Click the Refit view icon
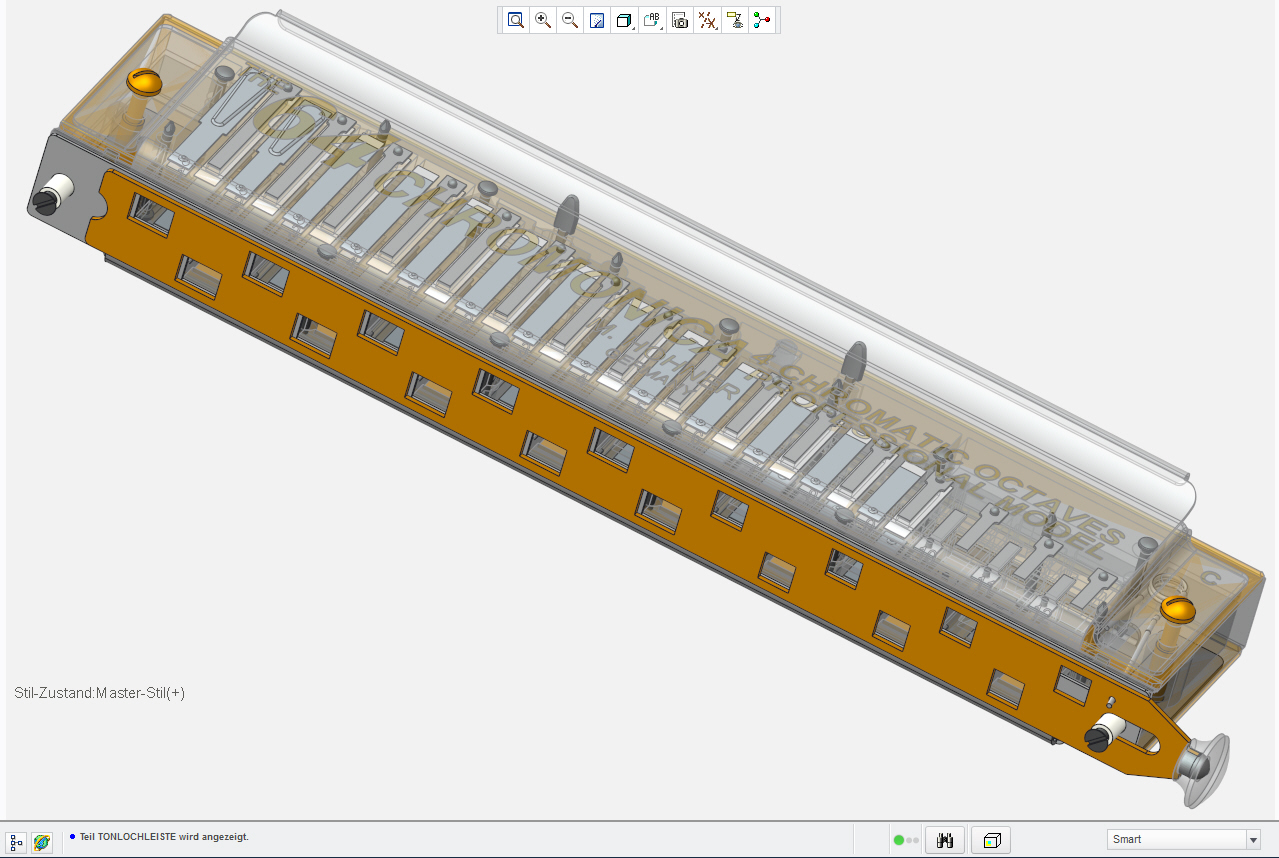This screenshot has width=1279, height=858. (516, 20)
